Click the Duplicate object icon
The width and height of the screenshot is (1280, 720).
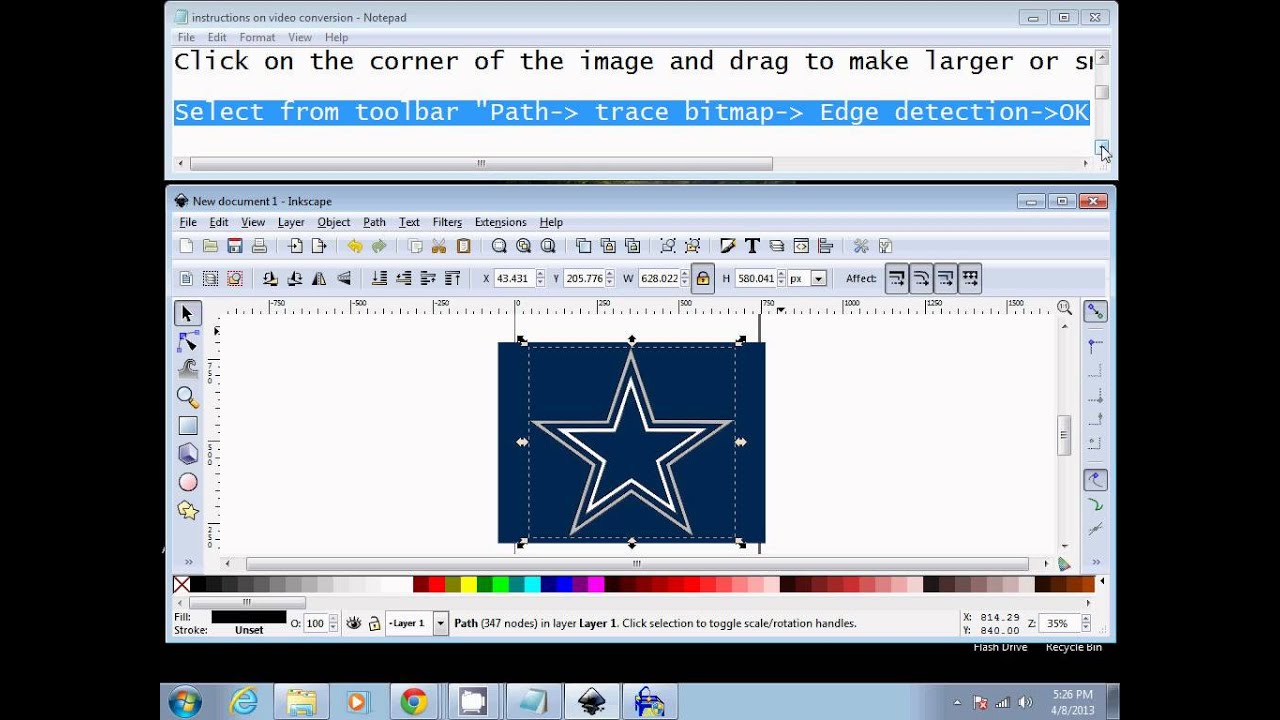point(583,246)
